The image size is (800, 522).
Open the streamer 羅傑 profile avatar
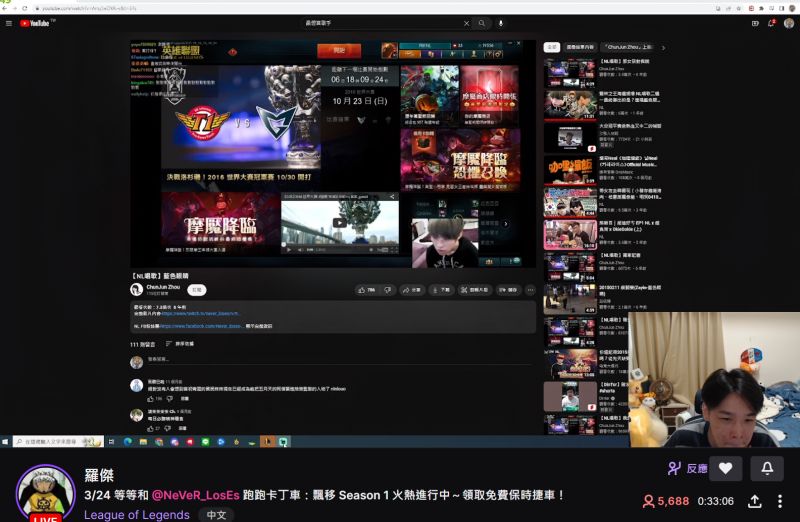pyautogui.click(x=45, y=492)
